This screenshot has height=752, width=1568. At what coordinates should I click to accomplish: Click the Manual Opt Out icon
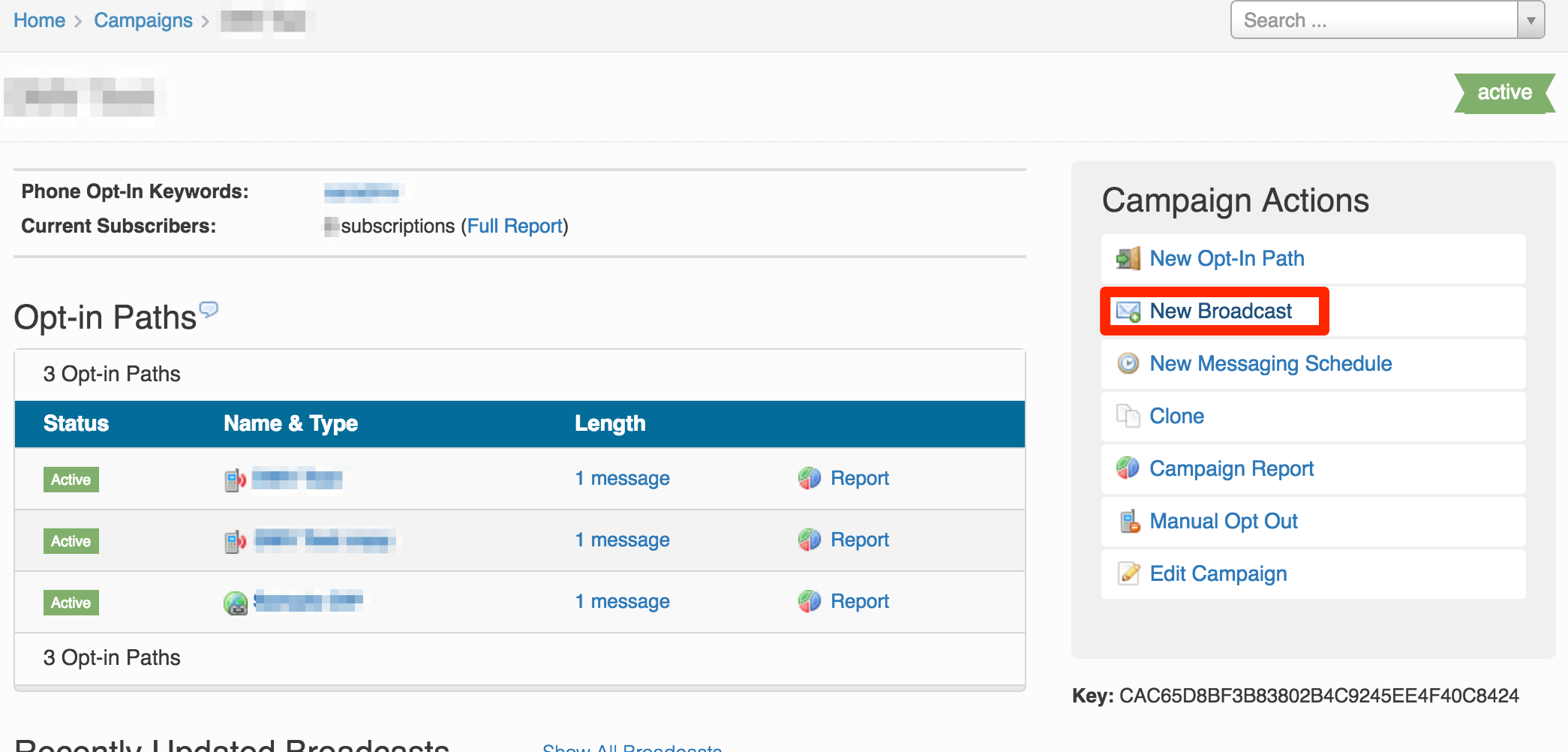1129,521
